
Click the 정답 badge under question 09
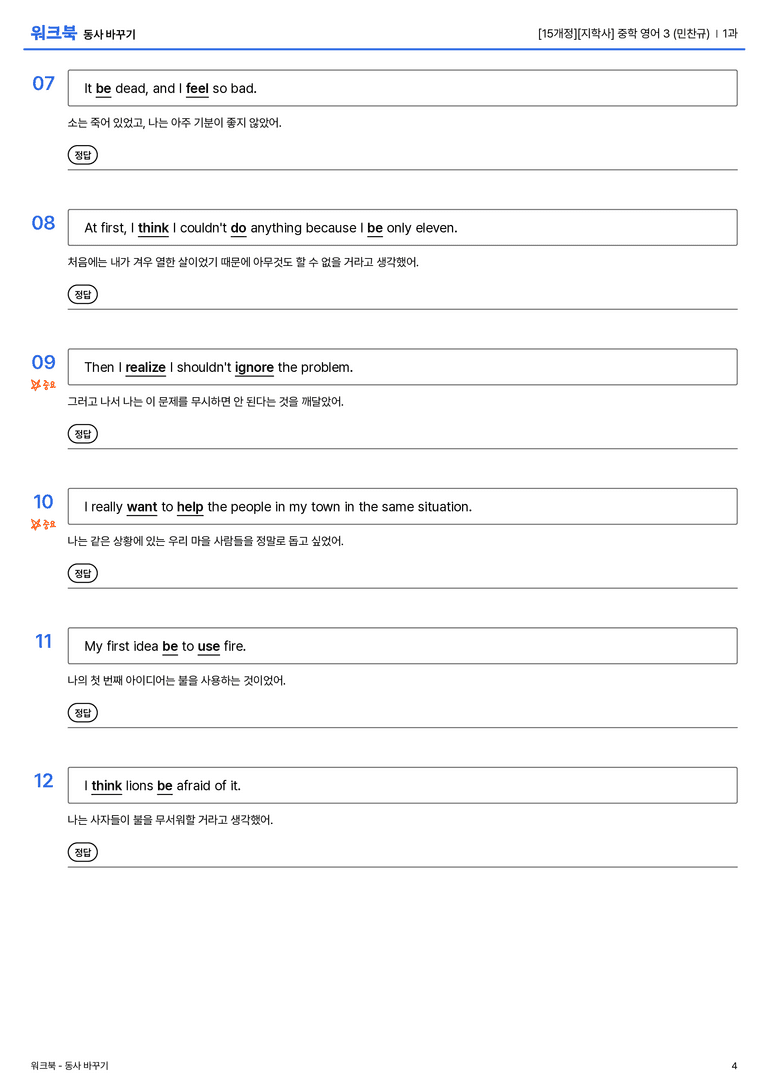82,433
